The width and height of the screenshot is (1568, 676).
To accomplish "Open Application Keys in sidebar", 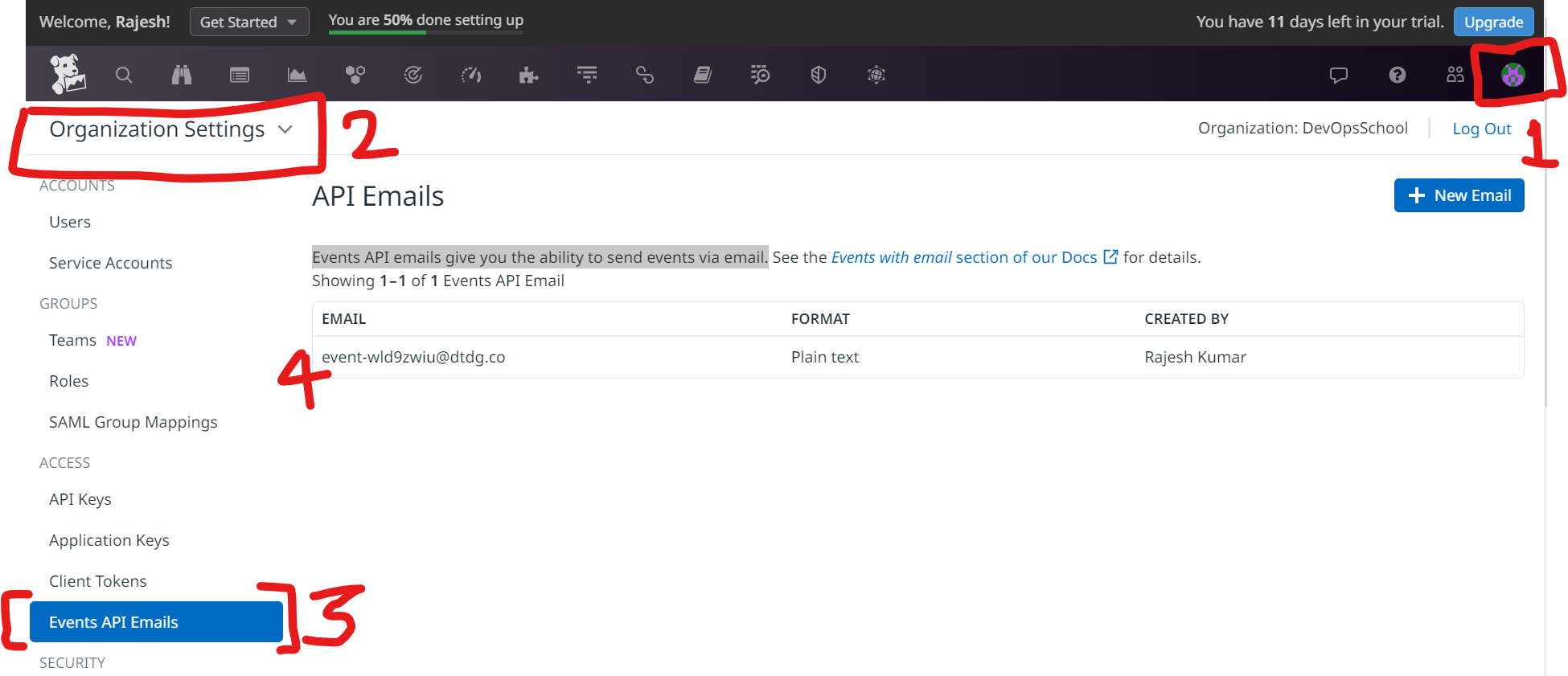I will [109, 540].
